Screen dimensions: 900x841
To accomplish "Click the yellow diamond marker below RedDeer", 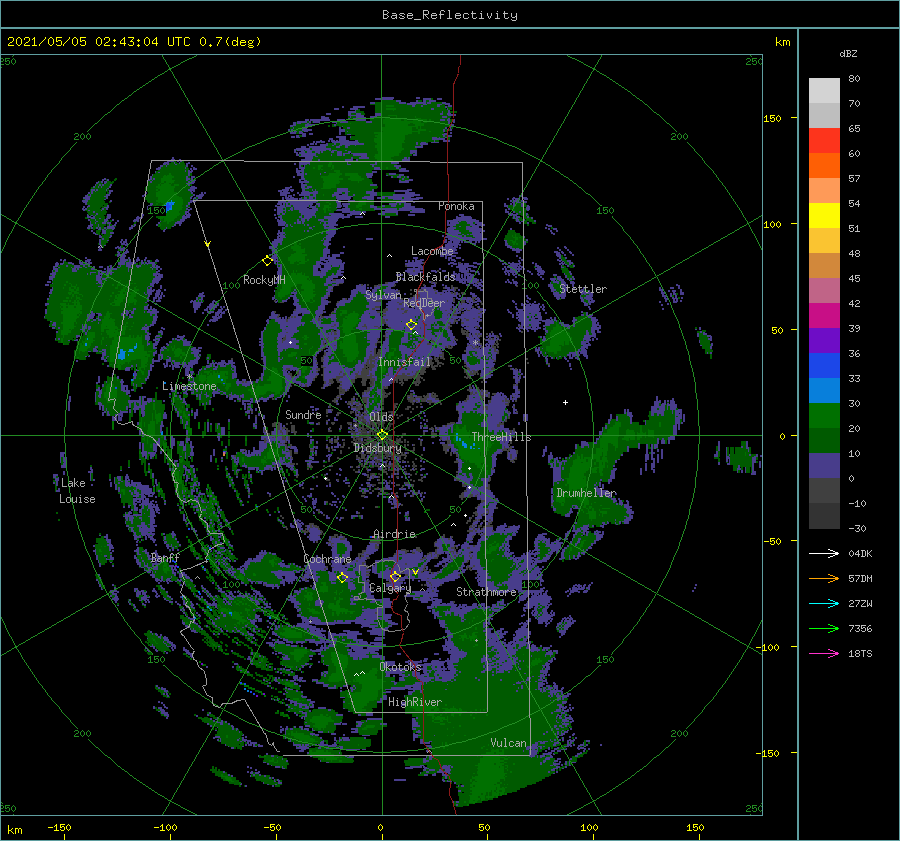I will [x=411, y=325].
